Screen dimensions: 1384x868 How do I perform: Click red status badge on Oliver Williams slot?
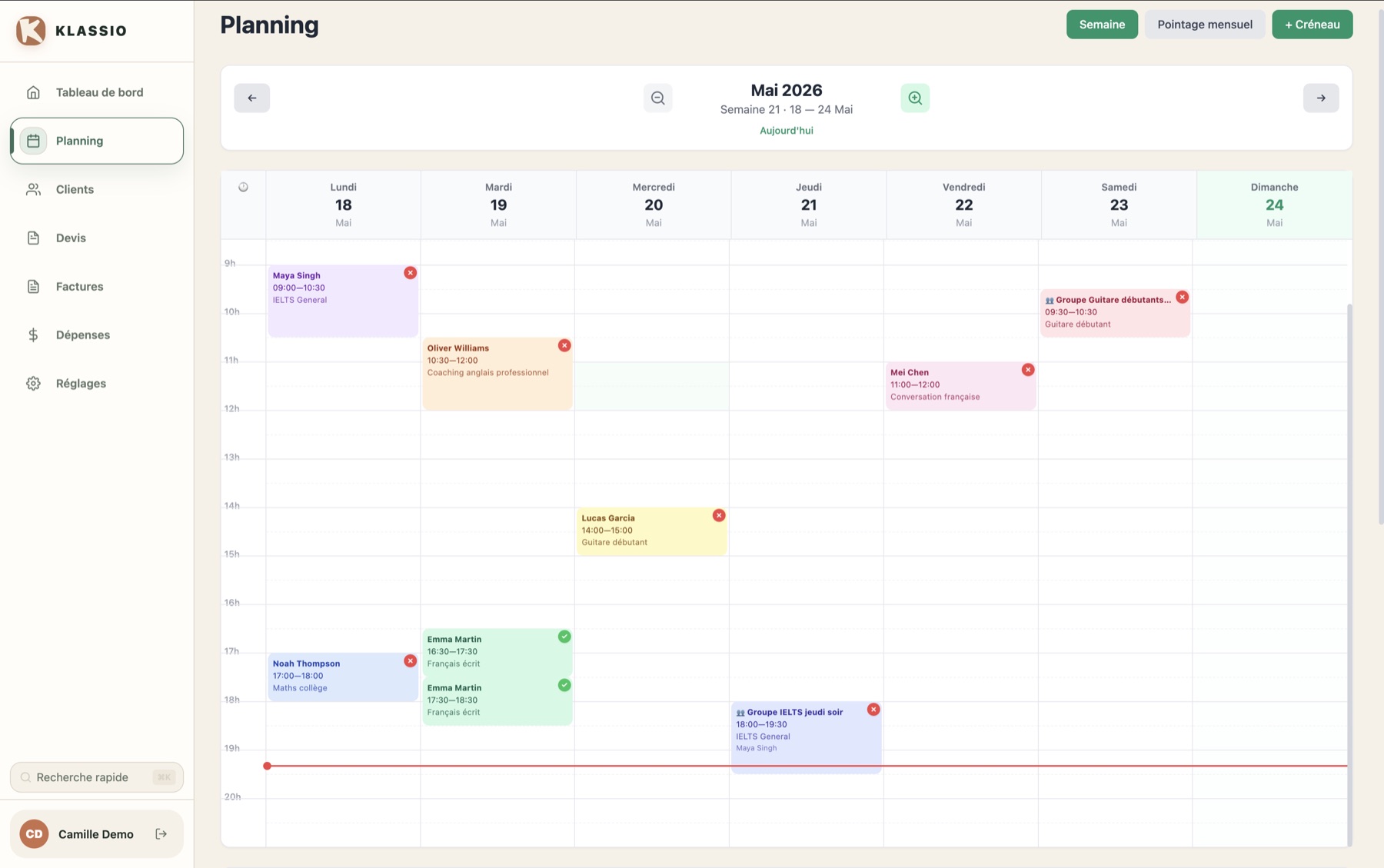tap(564, 345)
